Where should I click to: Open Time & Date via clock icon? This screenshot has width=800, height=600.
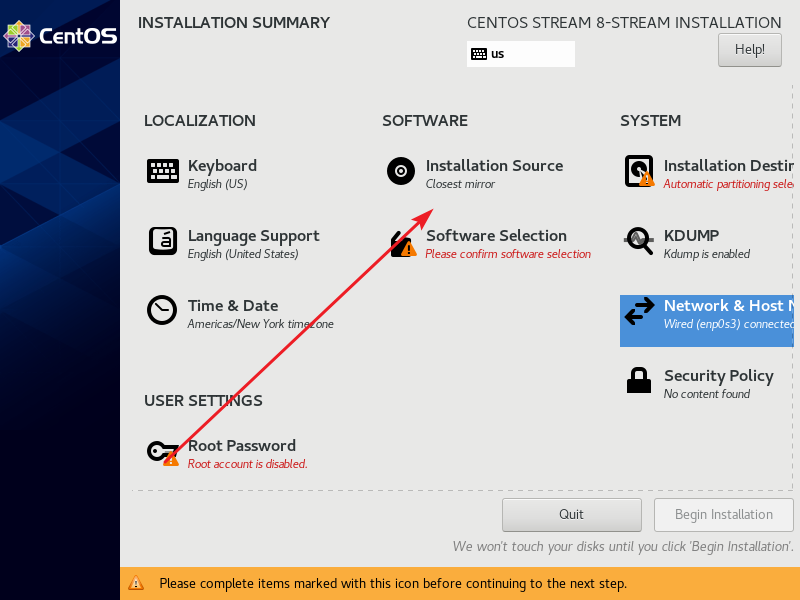pos(162,311)
